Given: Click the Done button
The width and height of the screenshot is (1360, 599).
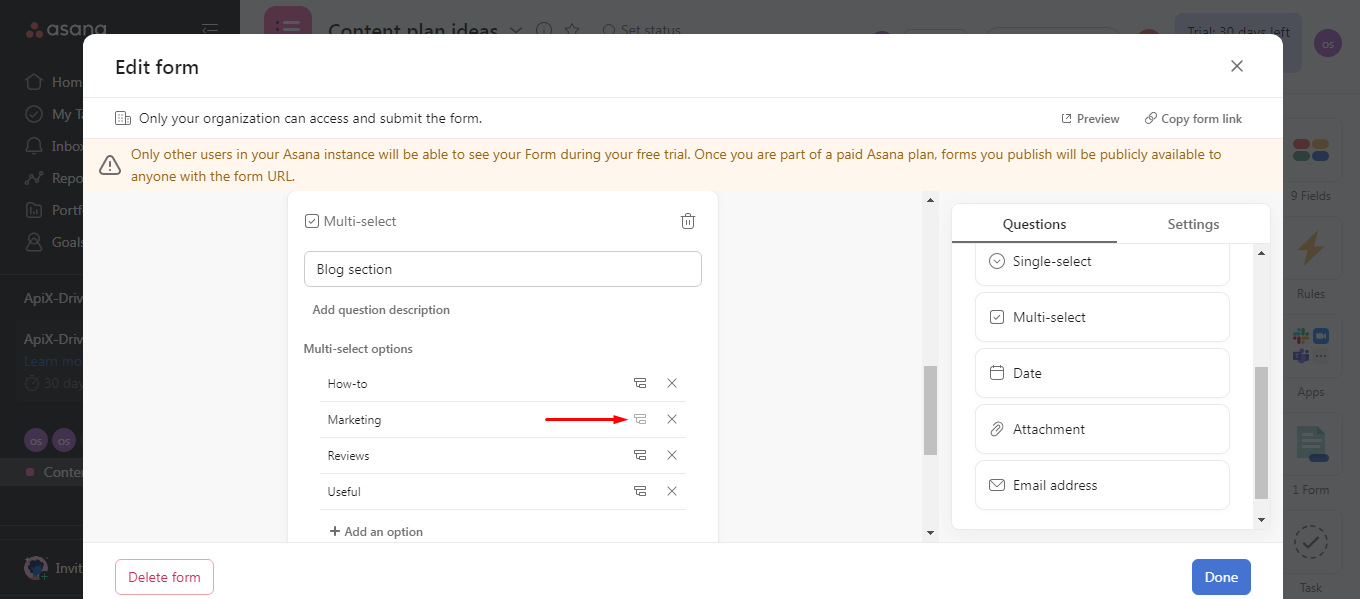Looking at the screenshot, I should click(x=1221, y=577).
